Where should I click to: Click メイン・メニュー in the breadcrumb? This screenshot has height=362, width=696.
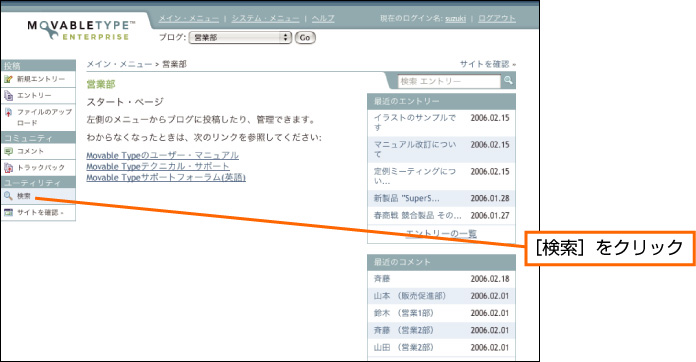[119, 64]
